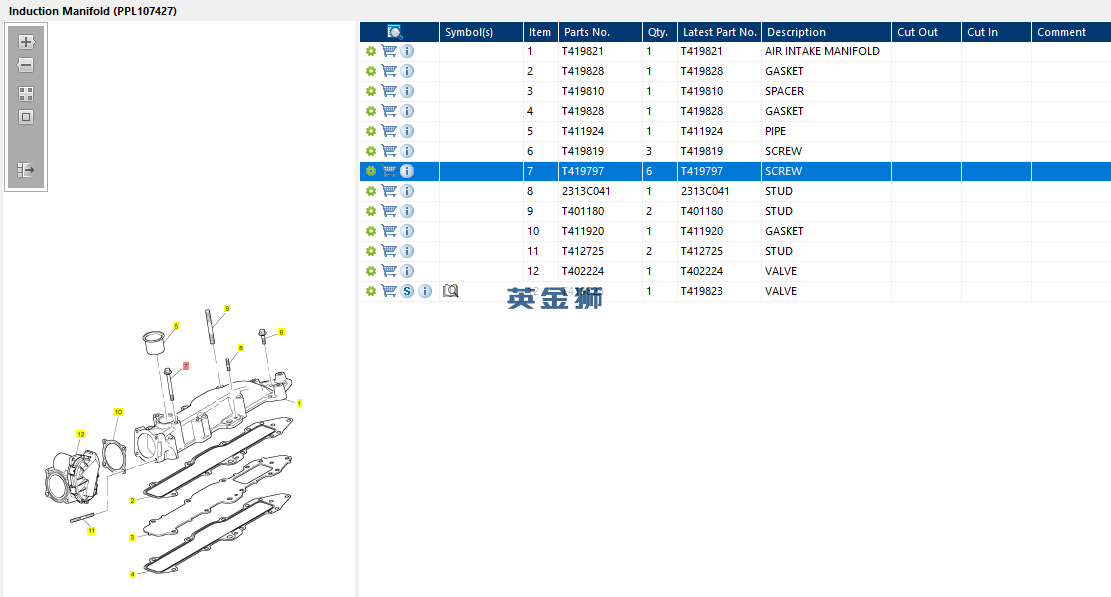Sort by the Item column header
Screen dimensions: 1111x597
pos(541,32)
